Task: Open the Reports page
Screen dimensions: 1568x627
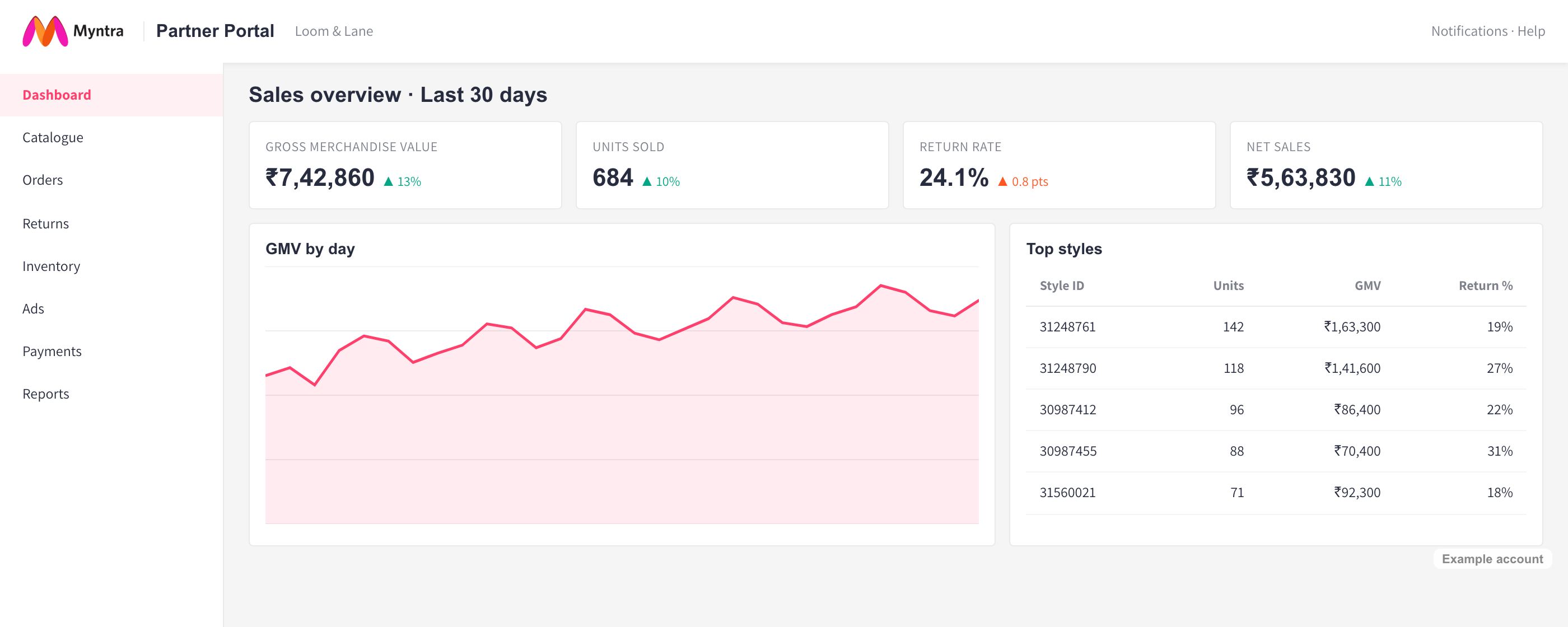Action: point(111,394)
